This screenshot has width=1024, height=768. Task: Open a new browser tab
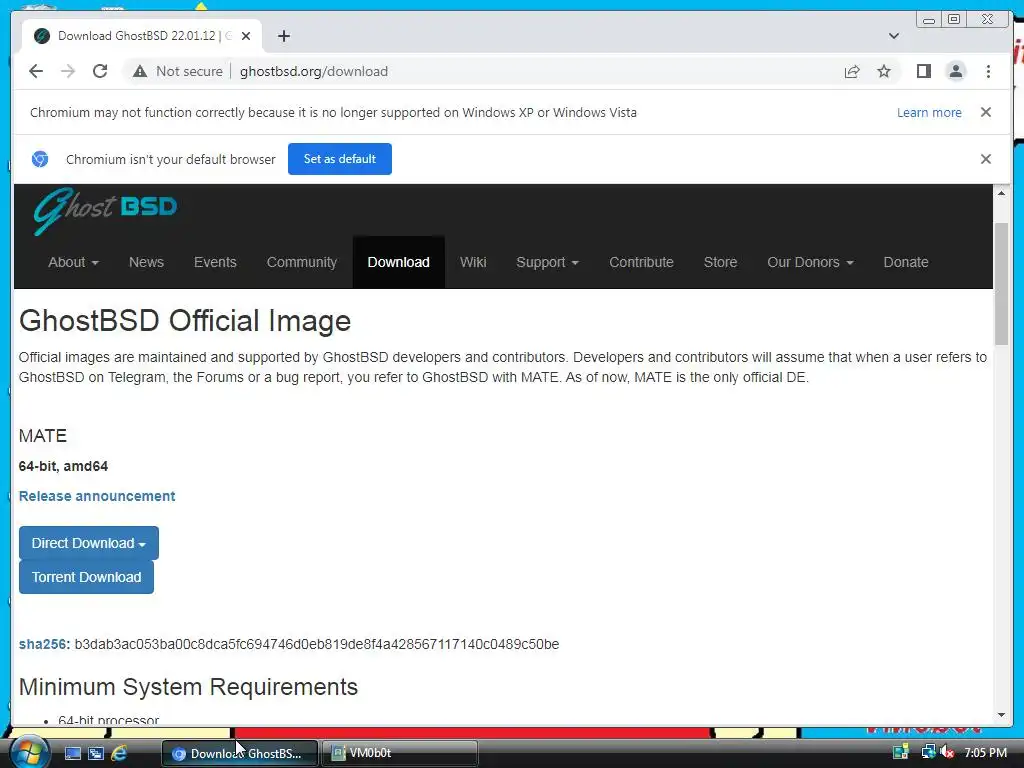click(x=283, y=36)
